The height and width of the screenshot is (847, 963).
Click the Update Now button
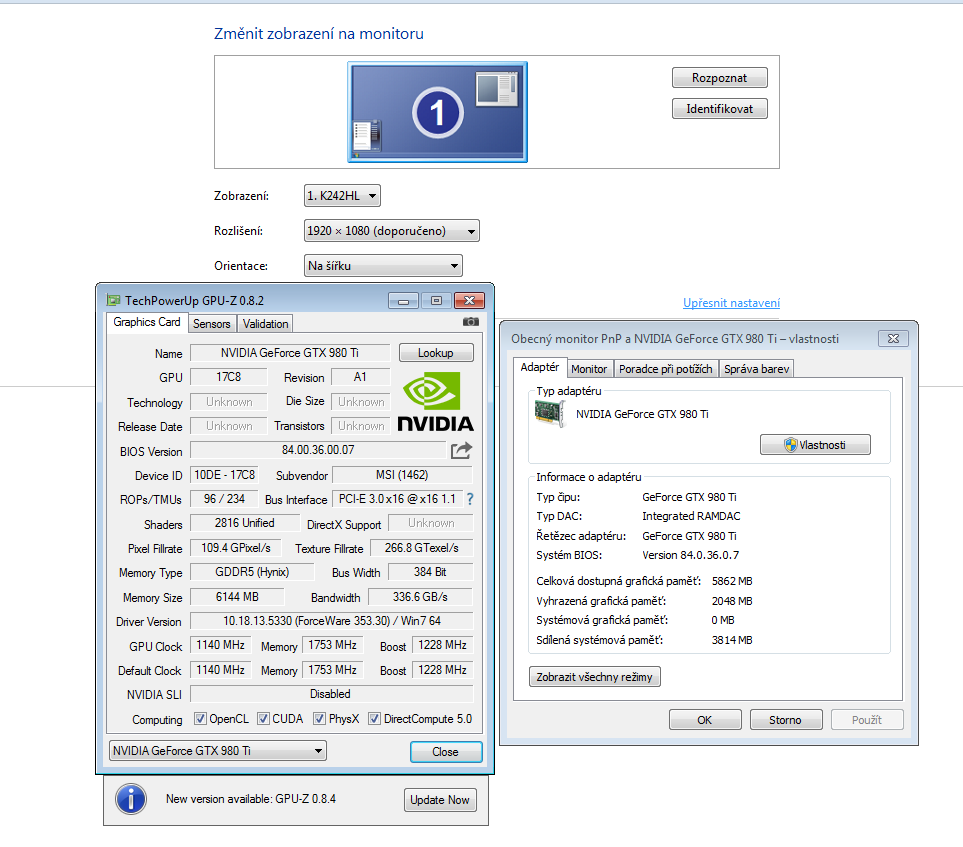click(440, 800)
